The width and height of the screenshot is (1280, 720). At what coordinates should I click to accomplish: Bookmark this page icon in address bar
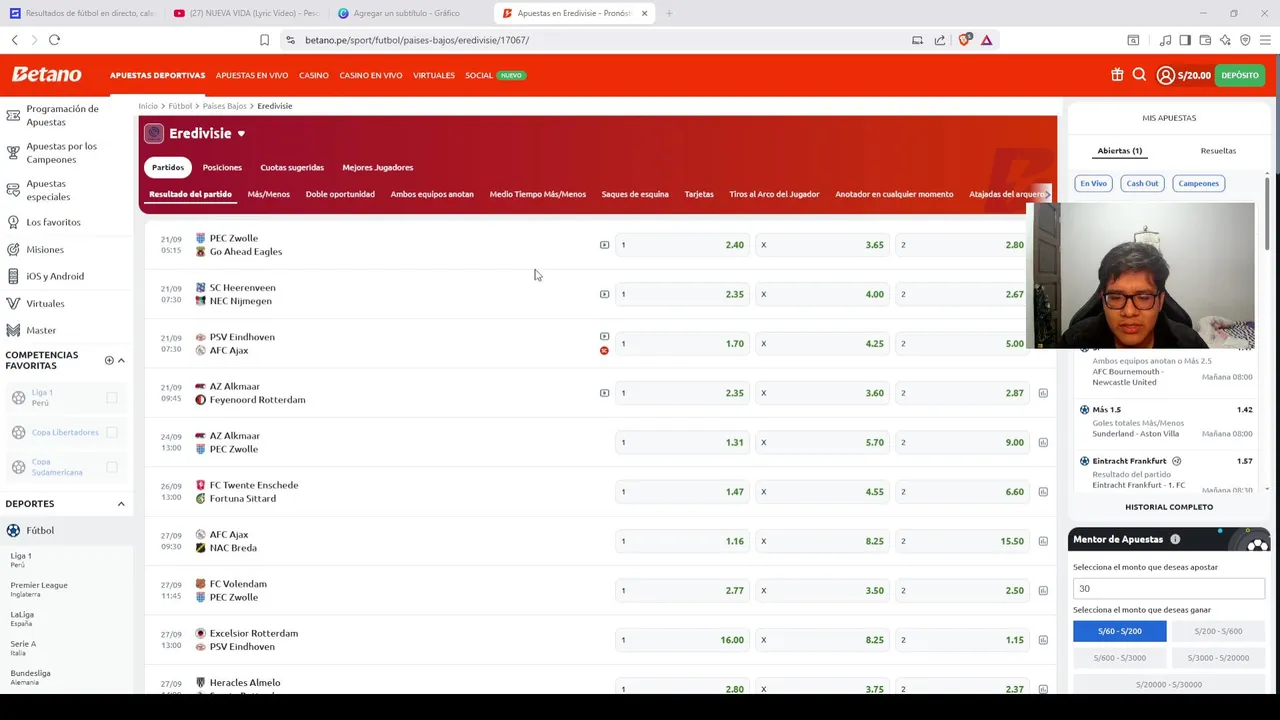[264, 40]
